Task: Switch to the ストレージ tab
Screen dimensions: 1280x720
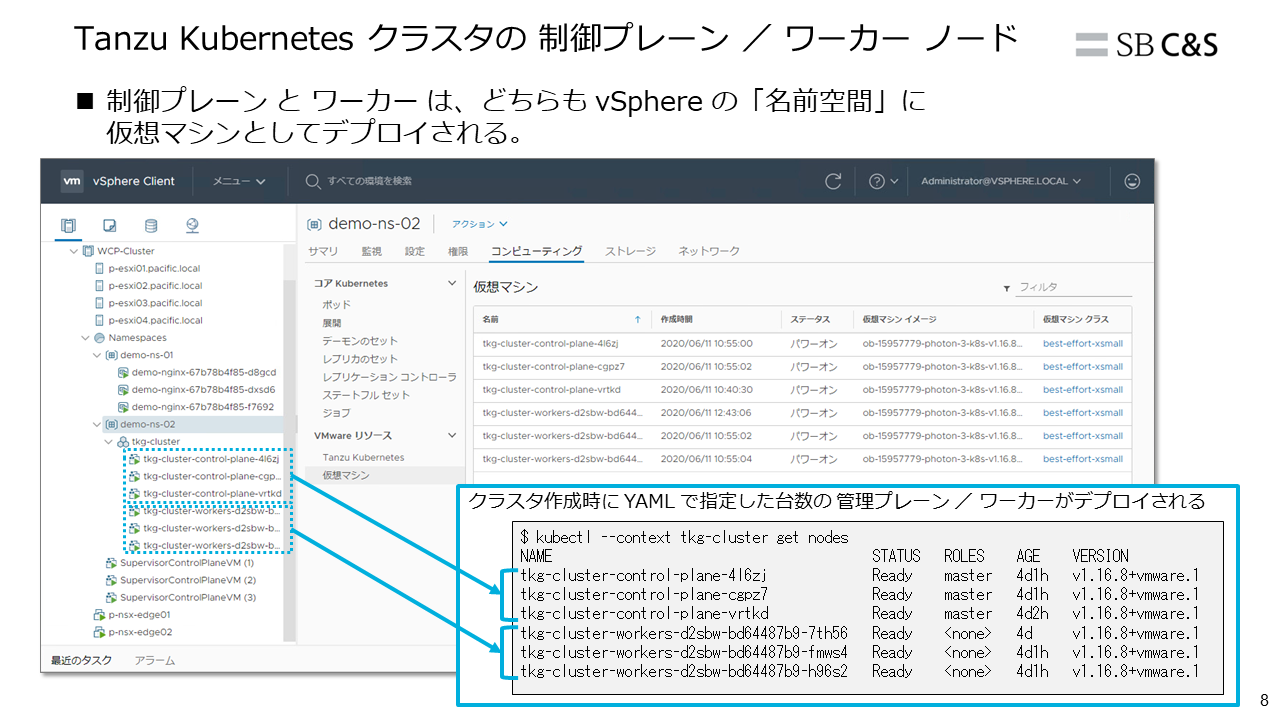Action: (630, 251)
